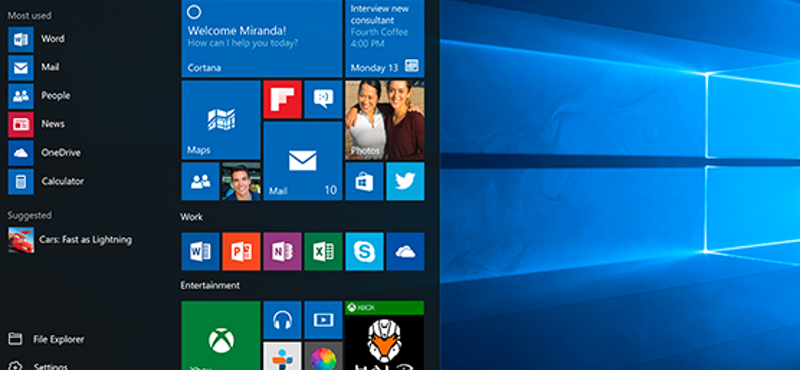The width and height of the screenshot is (800, 370).
Task: Click the Entertainment group header
Action: click(210, 285)
